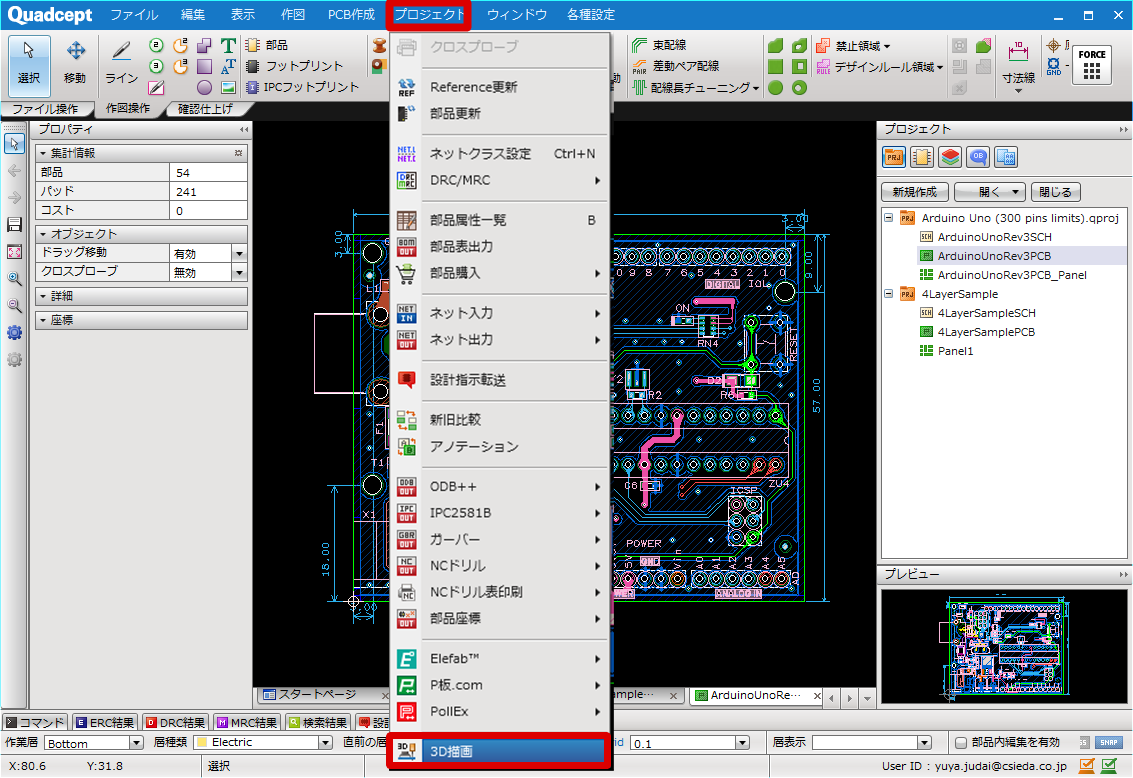The width and height of the screenshot is (1133, 778).
Task: Click the FORCE grid button
Action: coord(1092,66)
